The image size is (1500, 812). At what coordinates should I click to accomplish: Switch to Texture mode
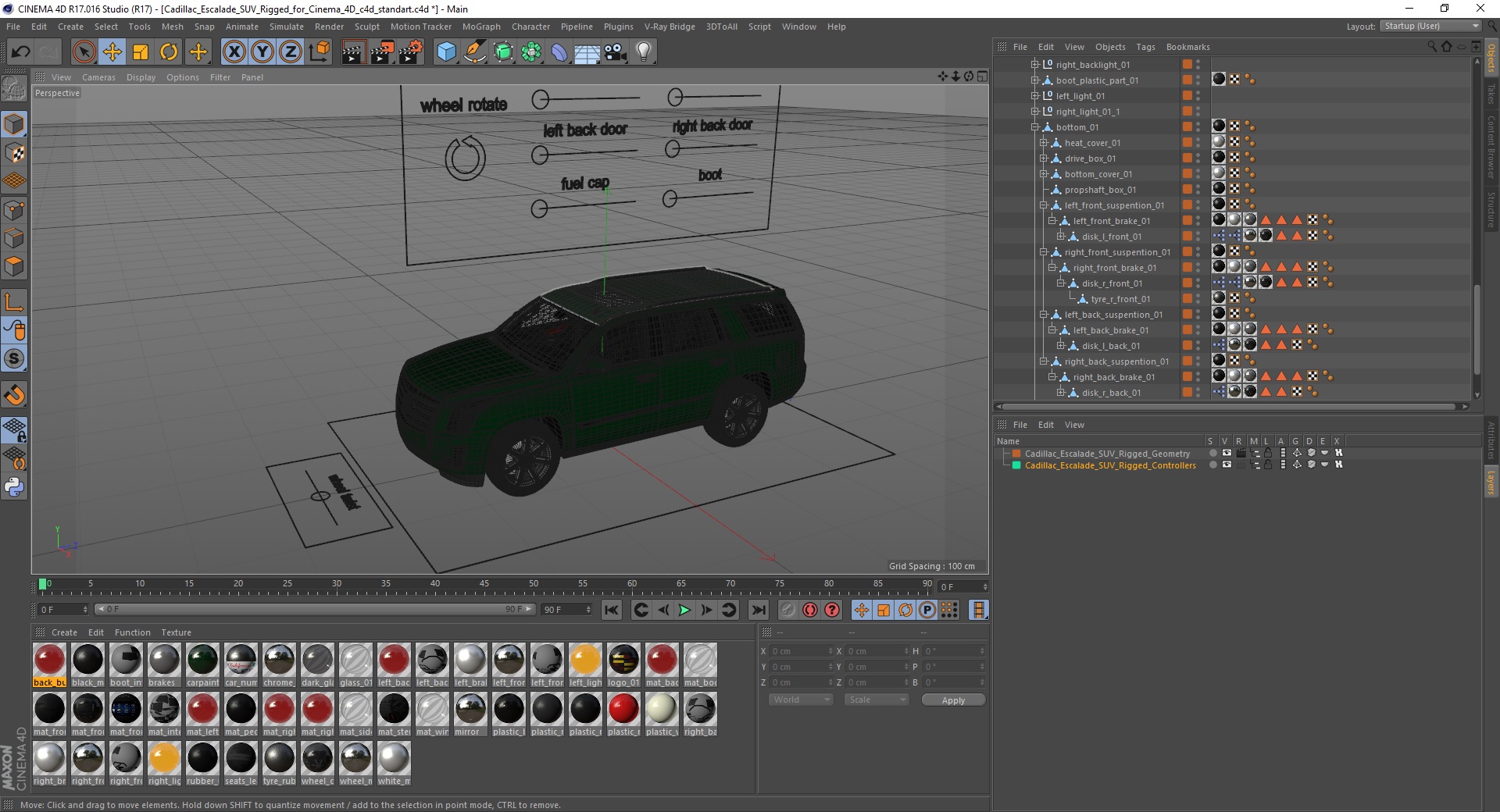(14, 153)
